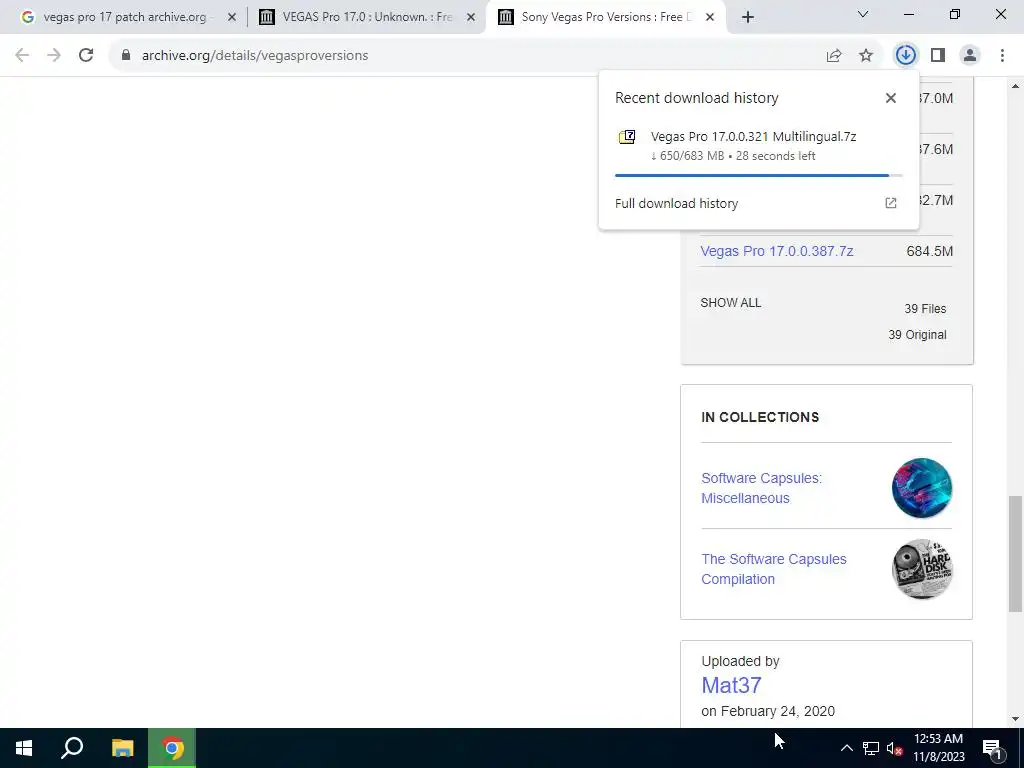
Task: Close the 'VEGAS Pro 17.0 : Unknown' tab
Action: (471, 17)
